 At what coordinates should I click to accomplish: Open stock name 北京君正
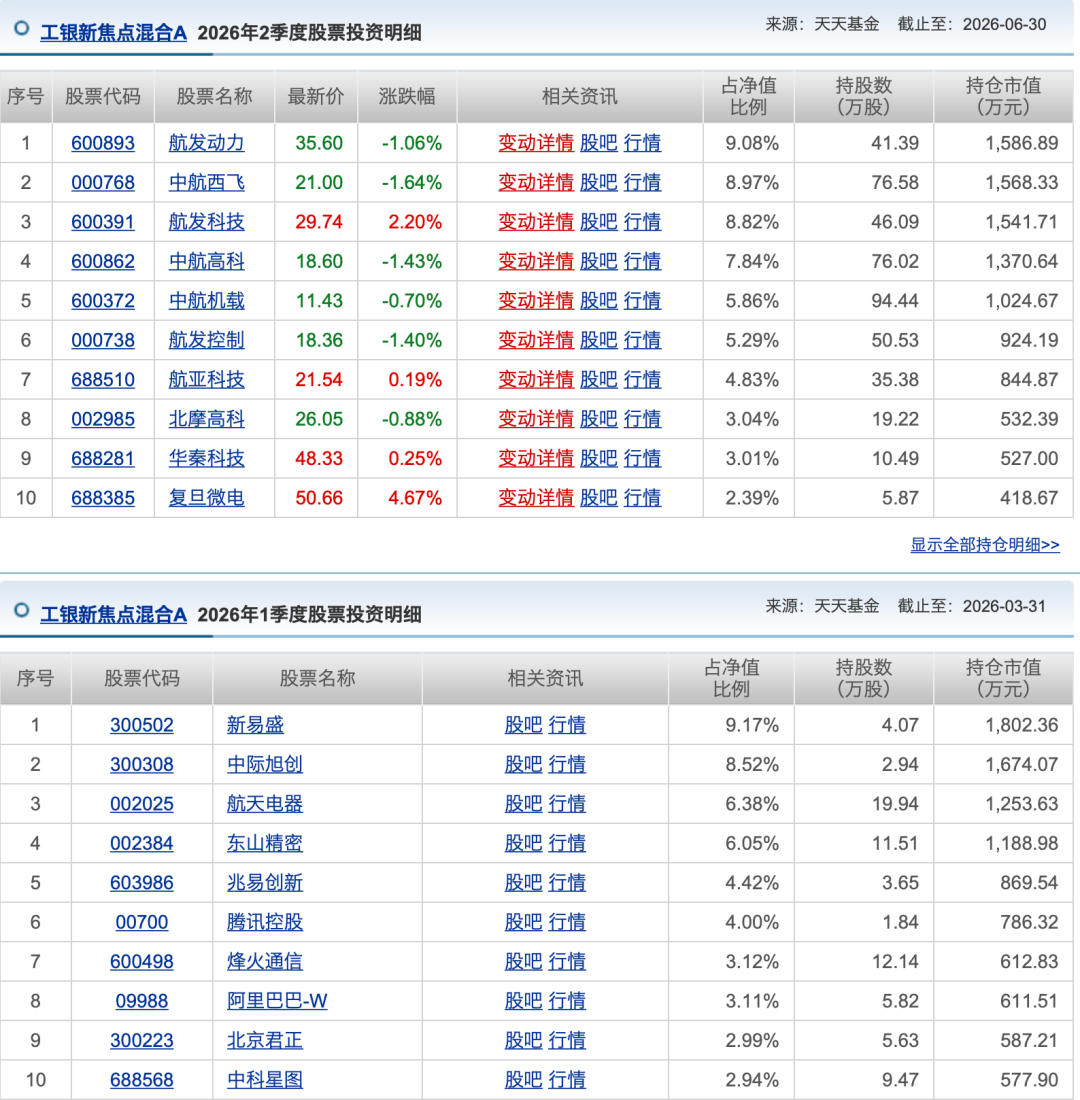[265, 1040]
